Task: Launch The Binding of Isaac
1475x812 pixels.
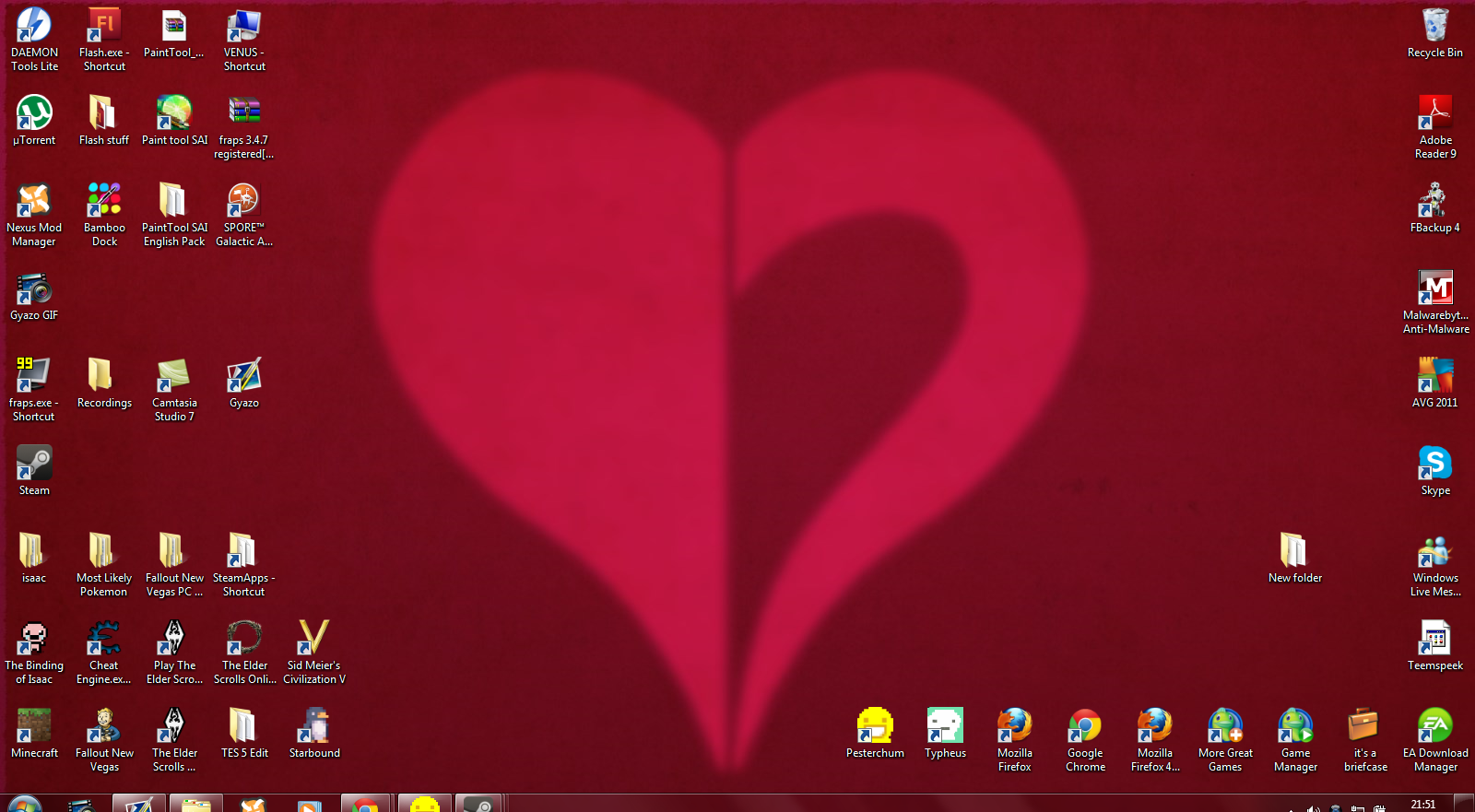Action: 34,653
